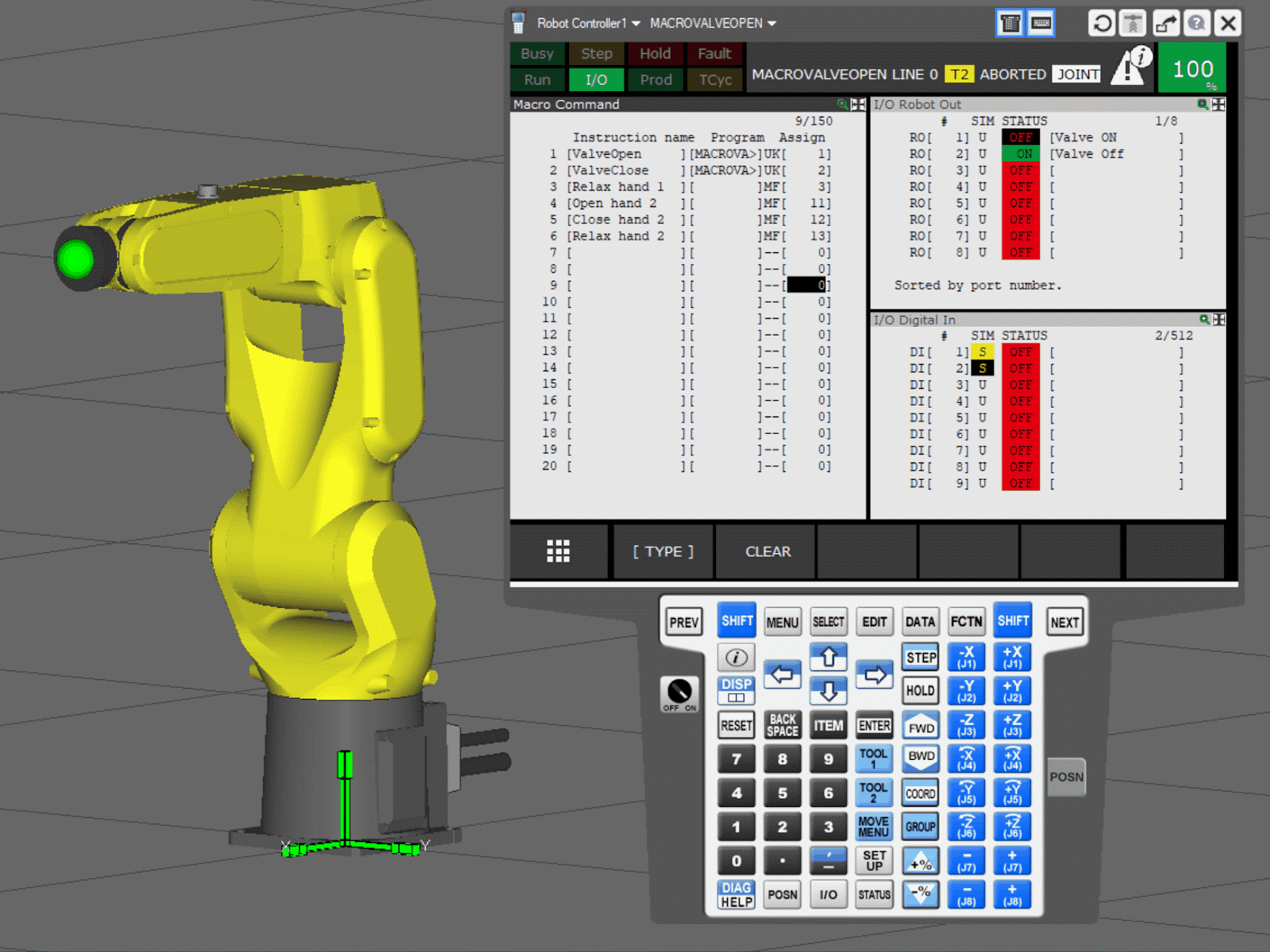
Task: Click the FCTN function key
Action: [x=966, y=622]
